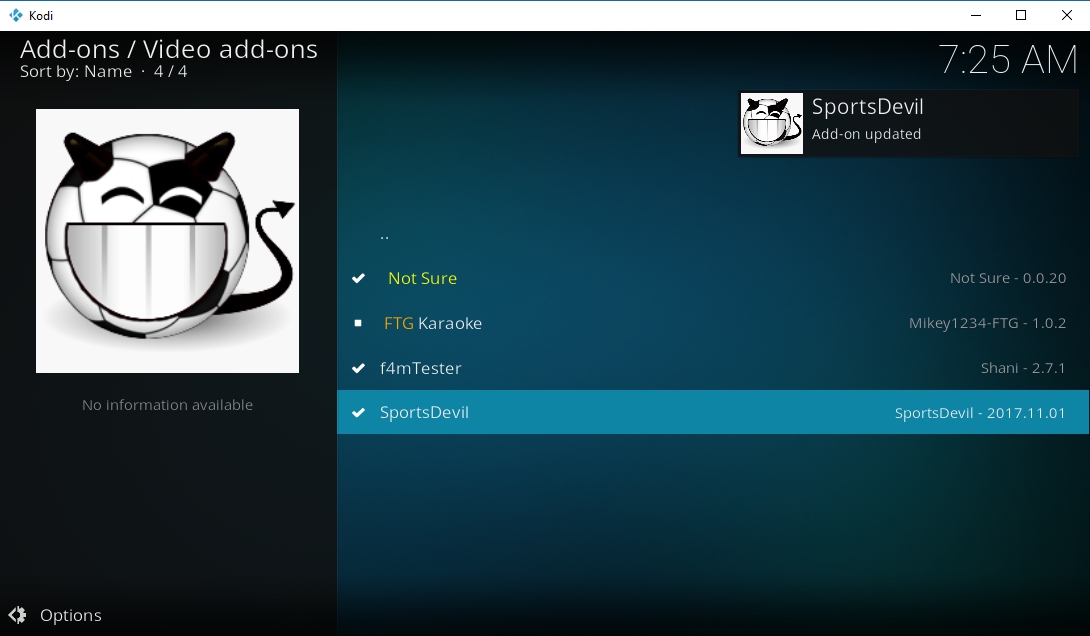Viewport: 1090px width, 636px height.
Task: Maximize the Kodi window
Action: (x=1021, y=15)
